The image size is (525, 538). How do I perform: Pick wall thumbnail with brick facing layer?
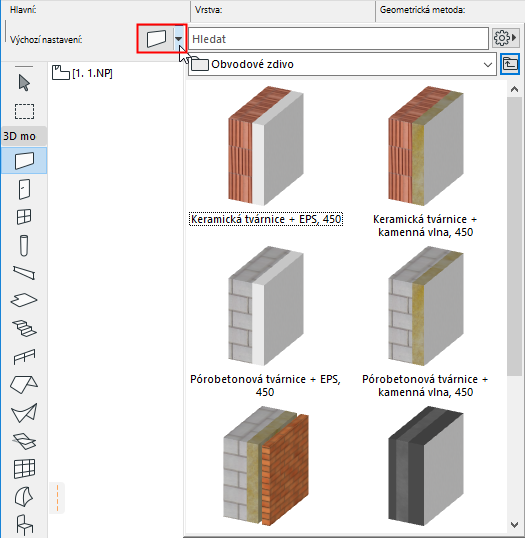coord(266,466)
